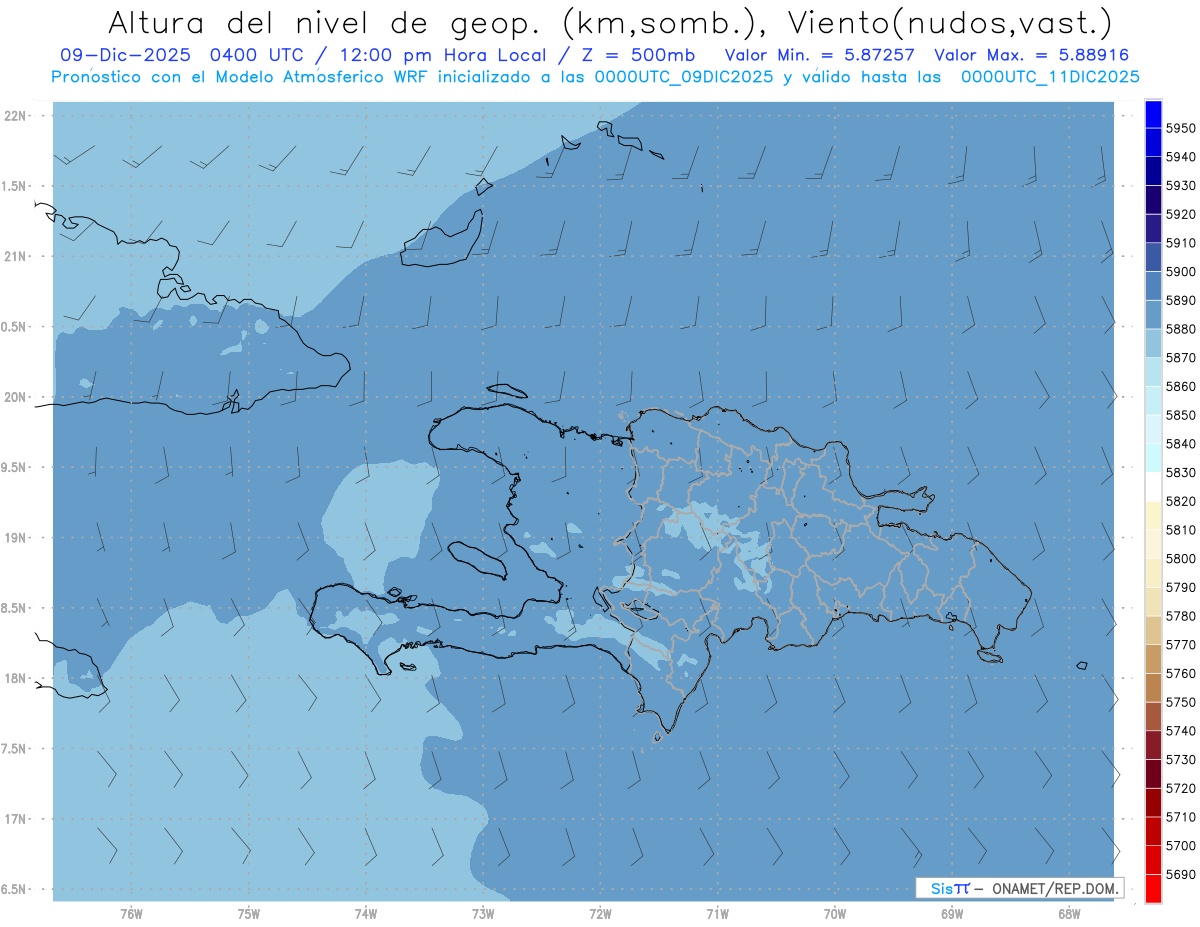
Task: Click the 5690 colorbar label
Action: [1180, 874]
